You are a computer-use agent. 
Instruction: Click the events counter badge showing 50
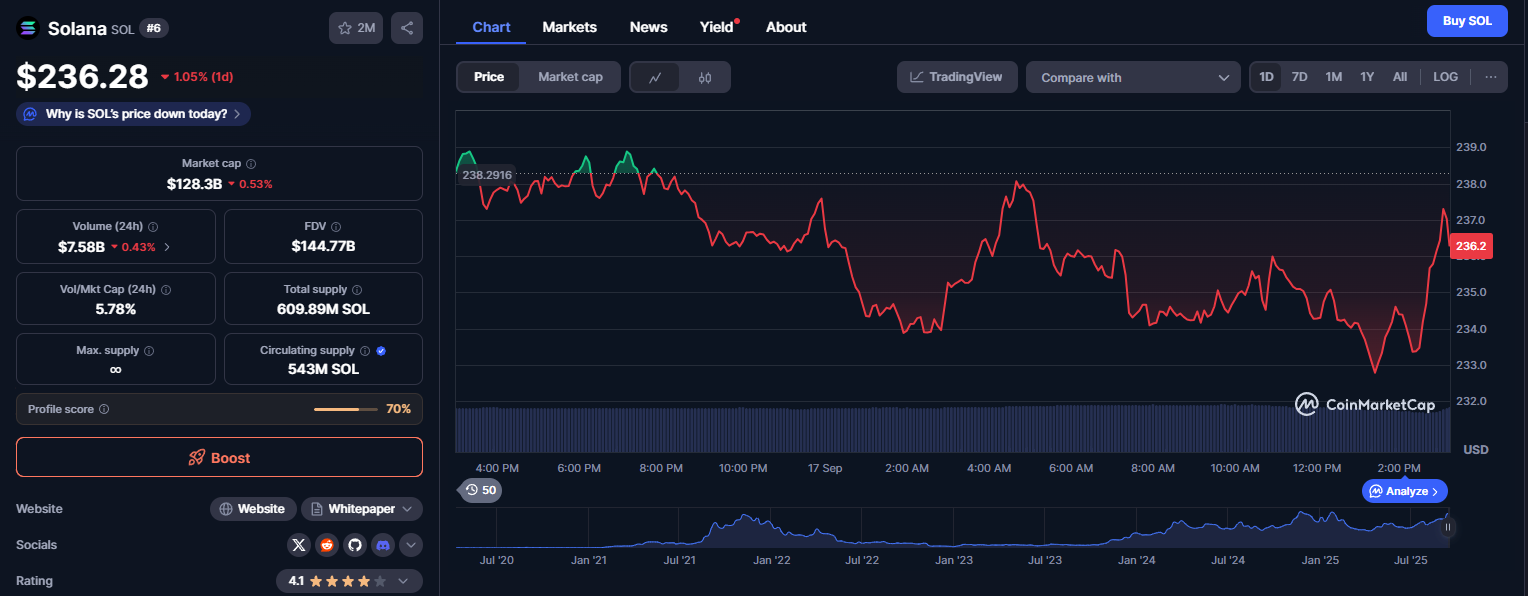[x=481, y=490]
